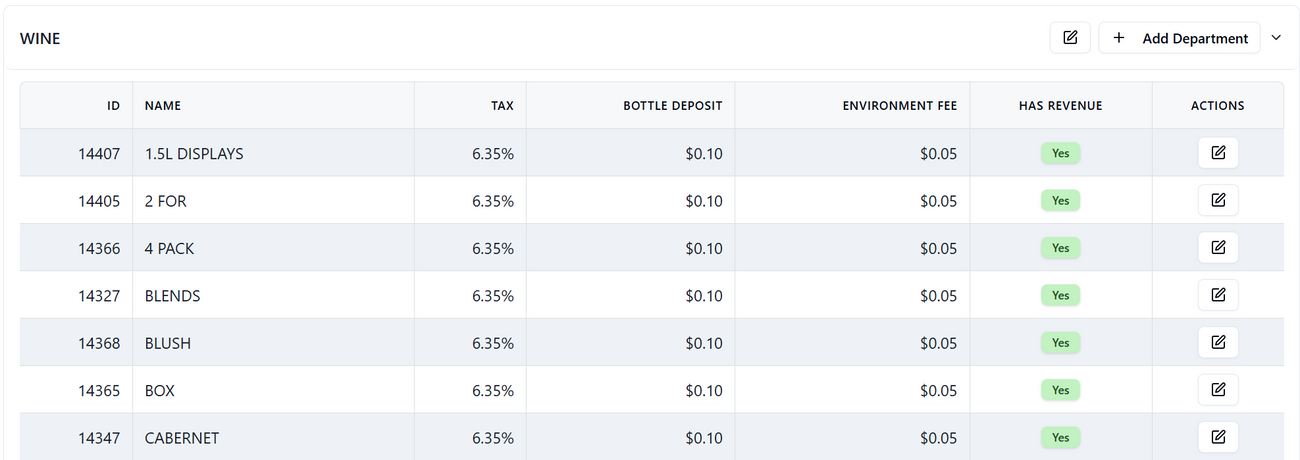Click the Add Department button

pos(1179,38)
